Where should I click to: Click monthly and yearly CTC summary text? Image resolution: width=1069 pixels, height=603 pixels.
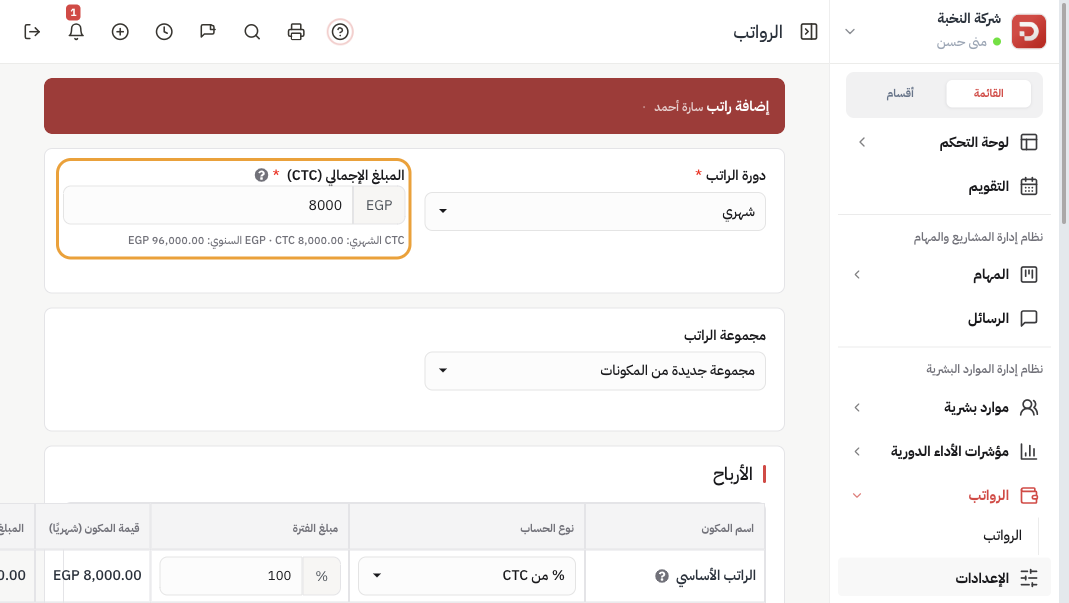[266, 240]
